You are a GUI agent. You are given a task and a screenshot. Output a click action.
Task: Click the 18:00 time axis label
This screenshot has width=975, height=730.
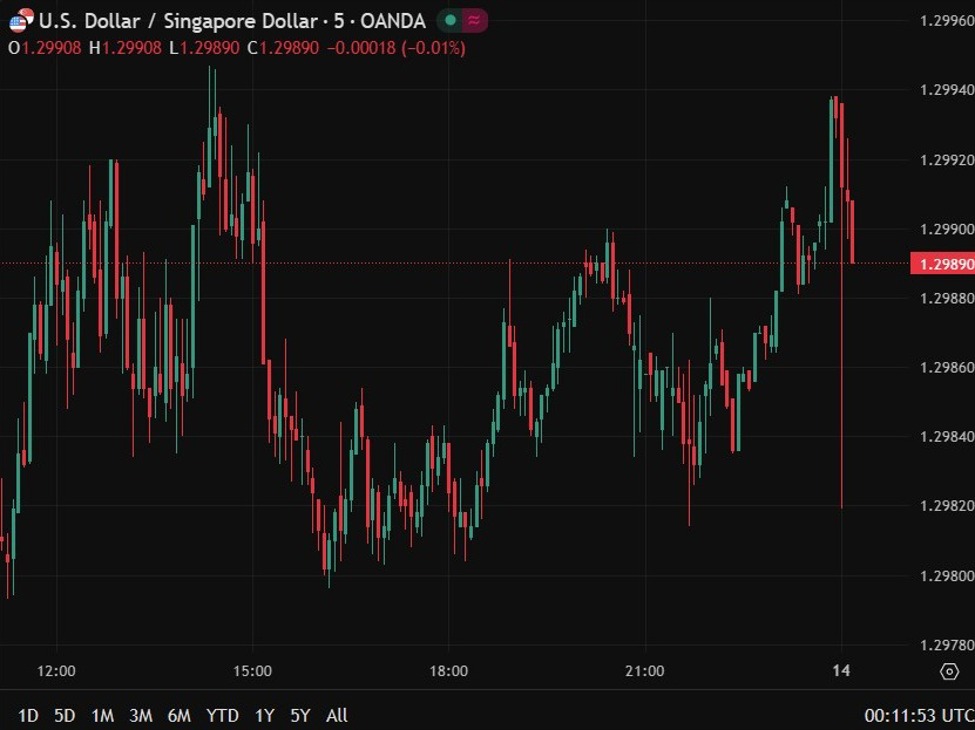pyautogui.click(x=448, y=671)
